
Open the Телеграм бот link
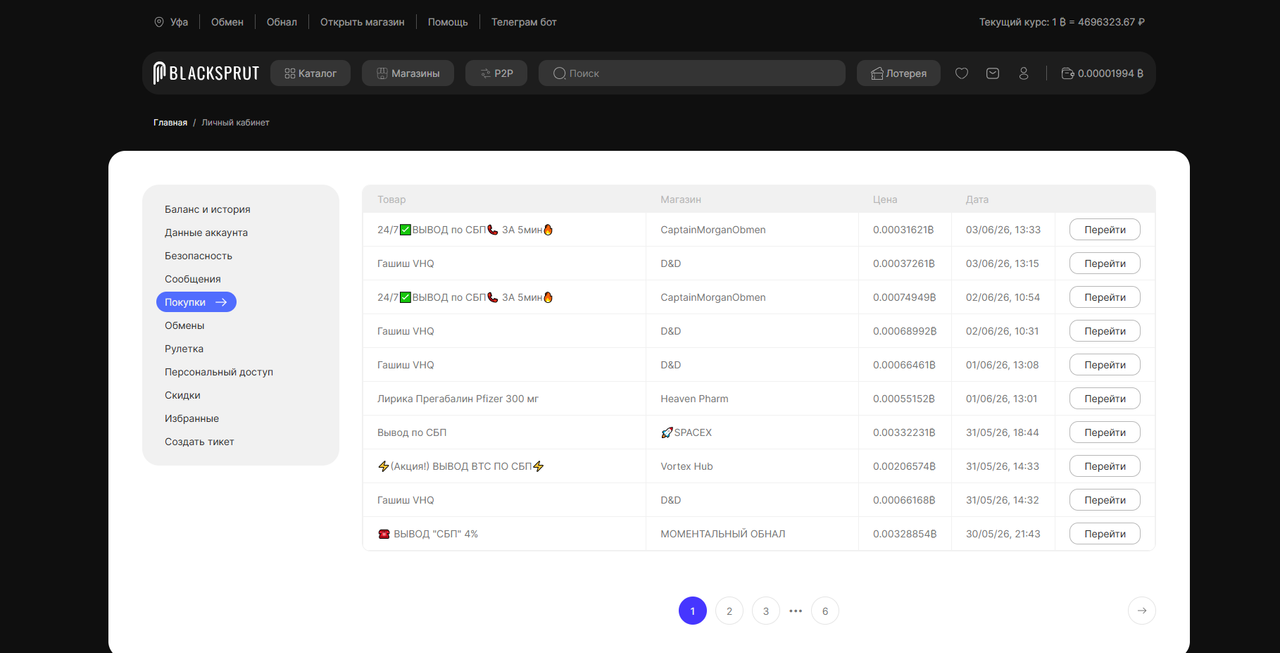click(x=524, y=22)
